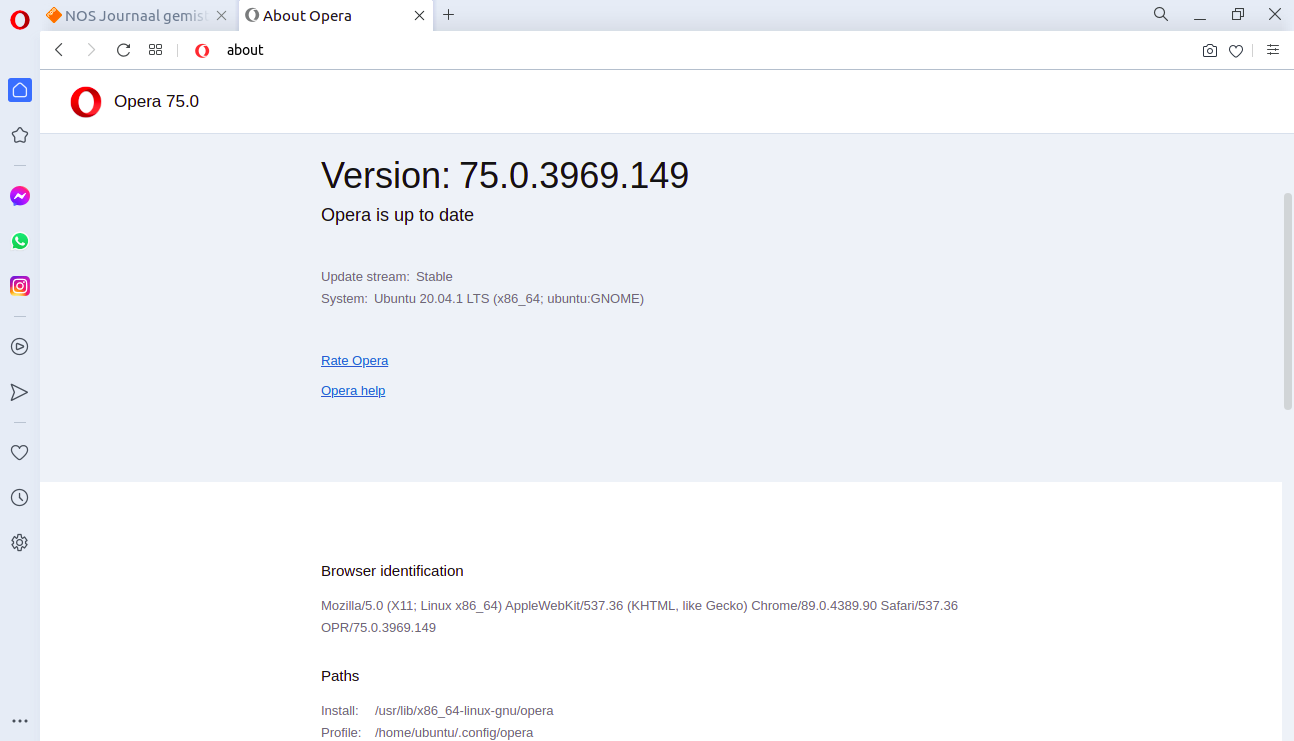This screenshot has width=1294, height=741.
Task: Open Easy Setup panel
Action: tap(1273, 50)
